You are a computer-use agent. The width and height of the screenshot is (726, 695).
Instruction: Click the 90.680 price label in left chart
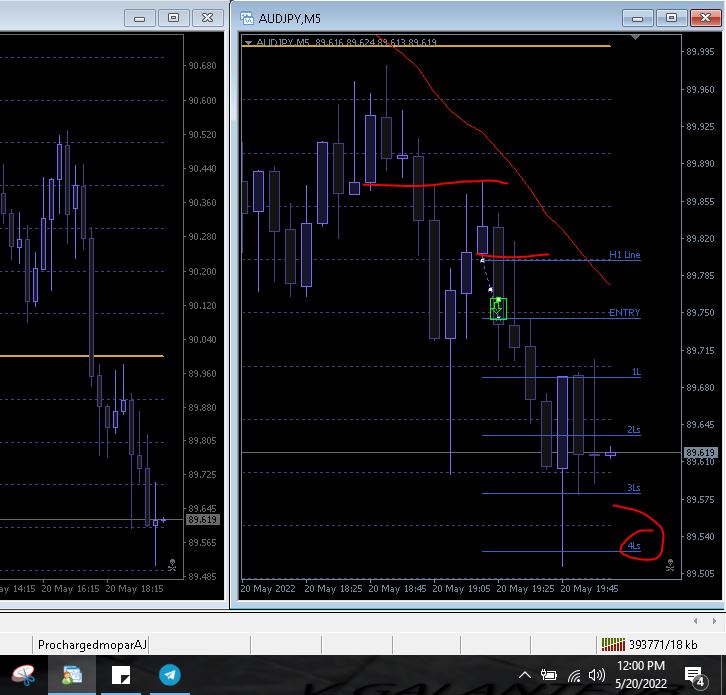pyautogui.click(x=202, y=66)
